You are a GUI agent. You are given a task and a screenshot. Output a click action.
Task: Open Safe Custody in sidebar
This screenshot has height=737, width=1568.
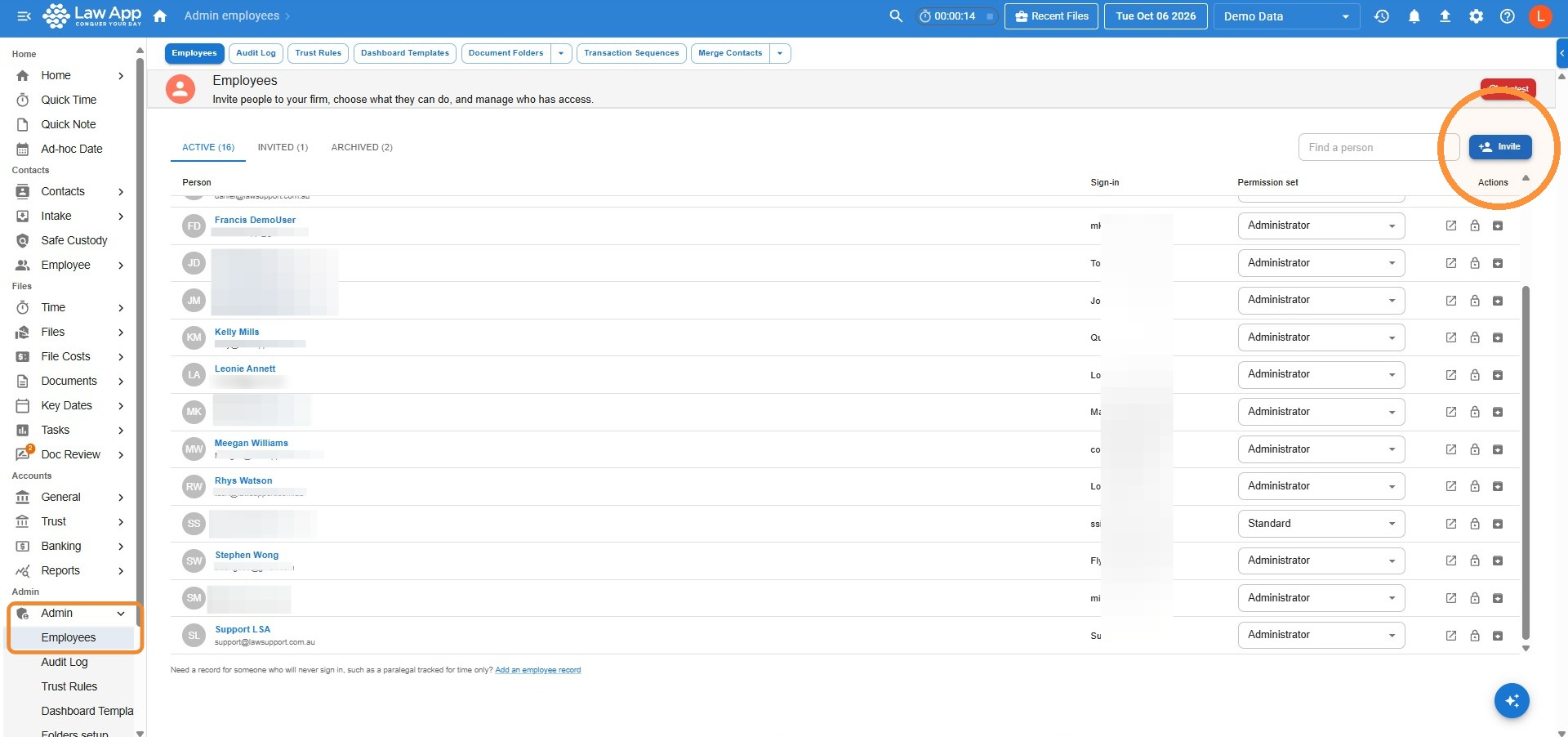point(74,241)
